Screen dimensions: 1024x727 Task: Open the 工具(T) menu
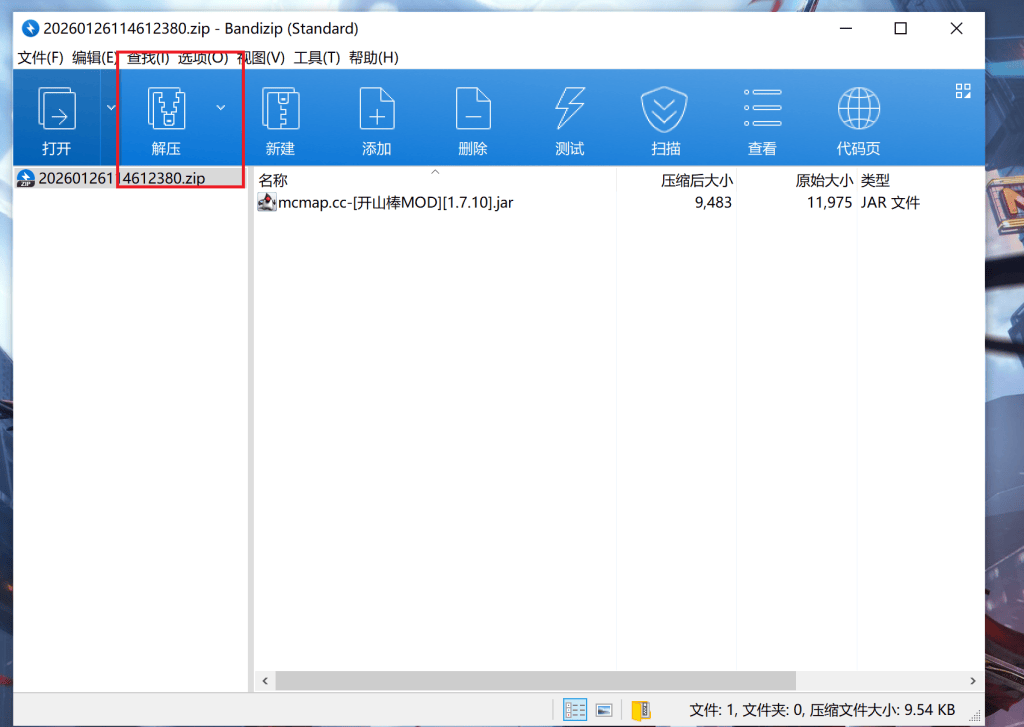(316, 58)
